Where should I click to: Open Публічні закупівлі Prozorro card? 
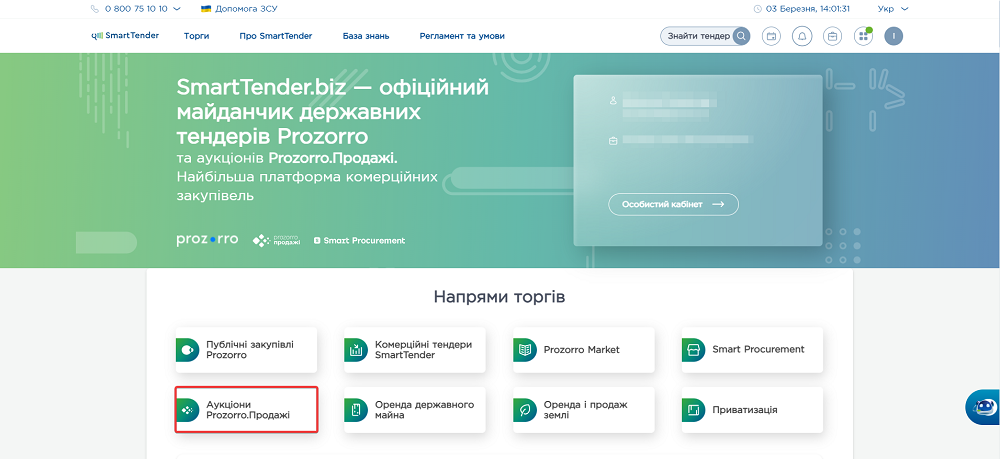246,350
